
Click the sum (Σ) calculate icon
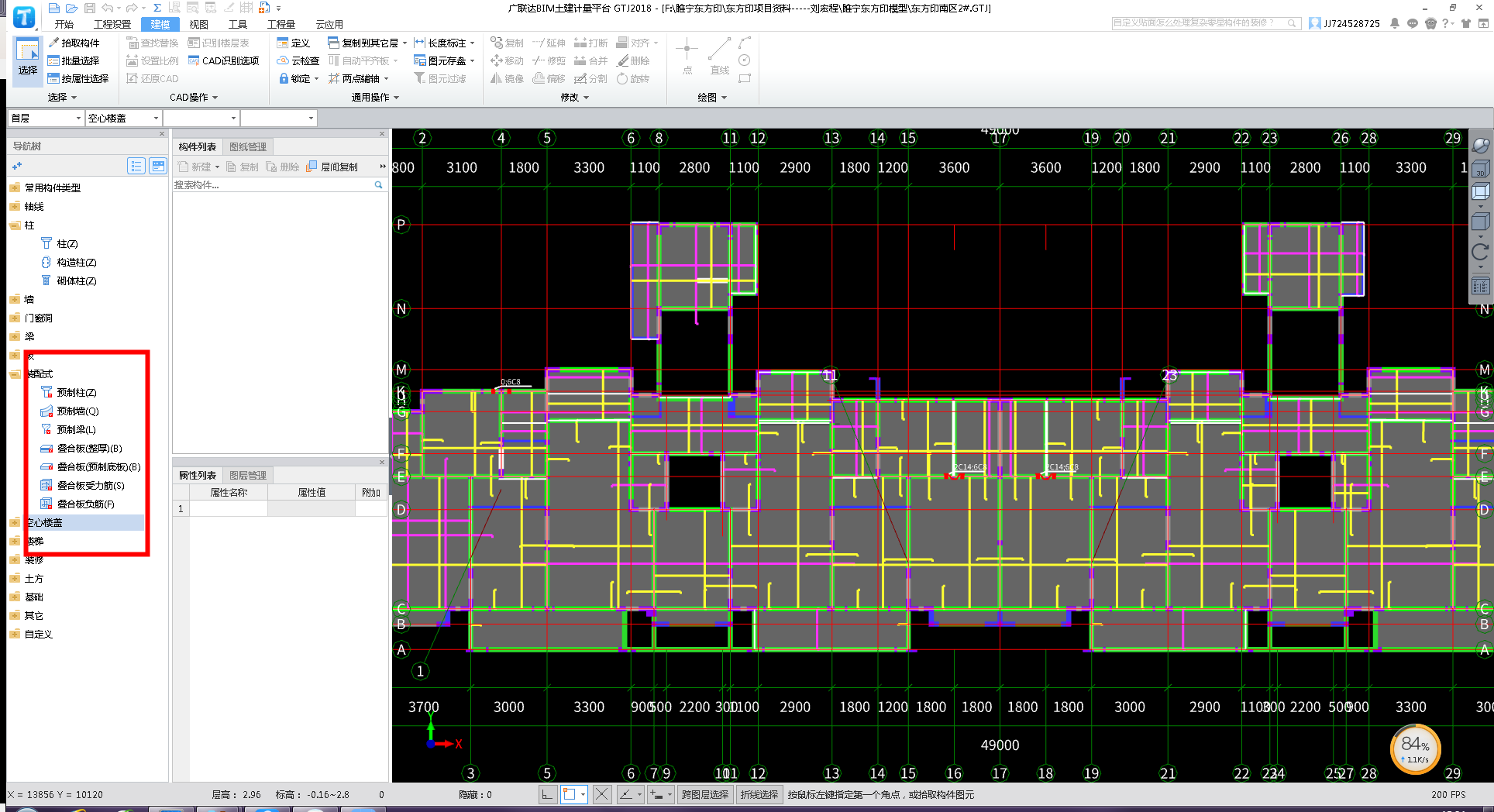[157, 8]
